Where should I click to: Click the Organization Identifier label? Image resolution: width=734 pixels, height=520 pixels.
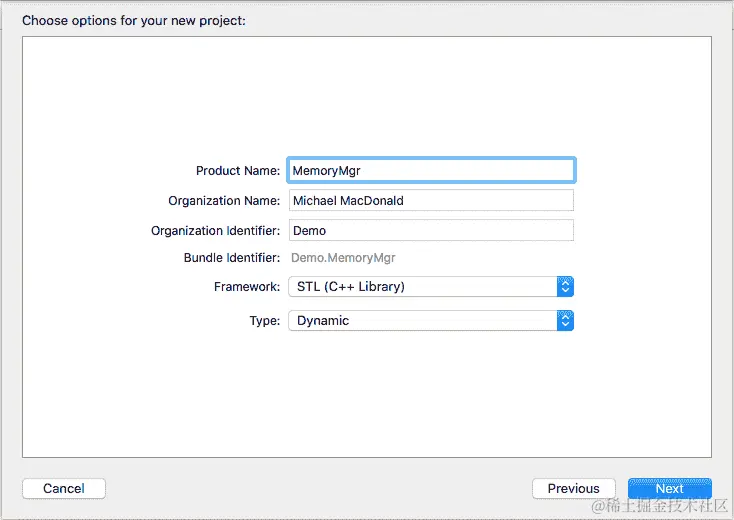coord(215,231)
